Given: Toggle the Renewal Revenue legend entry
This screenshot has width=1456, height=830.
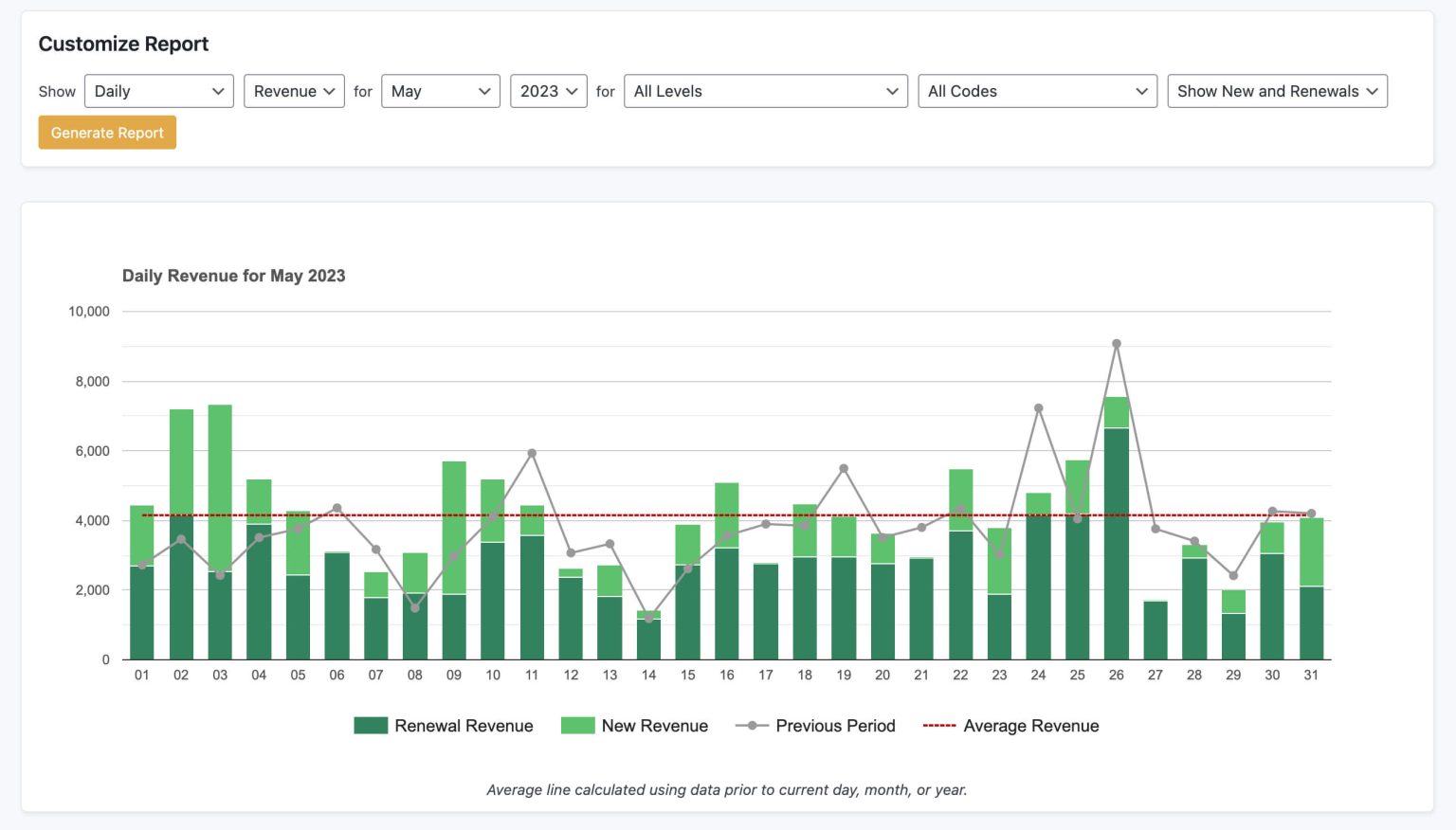Looking at the screenshot, I should [x=464, y=725].
